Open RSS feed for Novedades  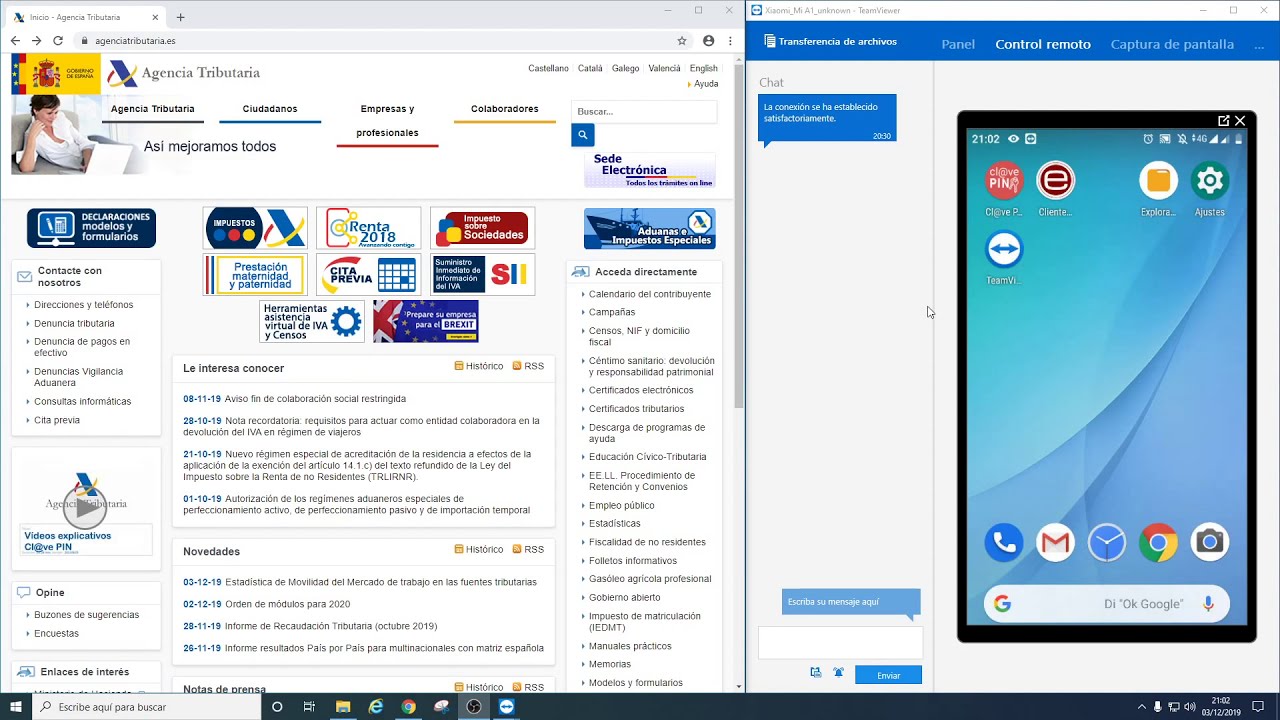[x=528, y=549]
